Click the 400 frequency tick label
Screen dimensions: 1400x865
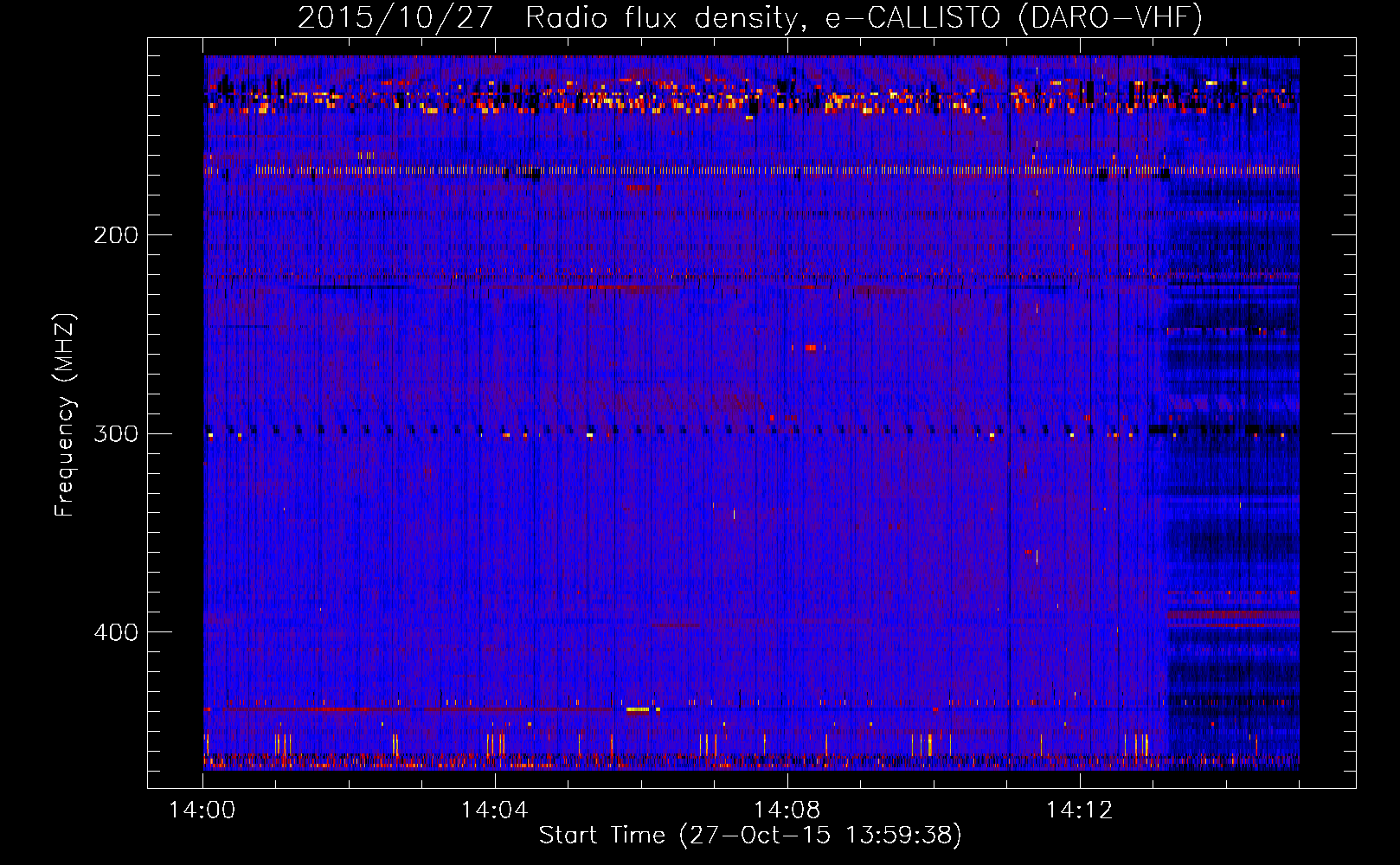[x=116, y=632]
